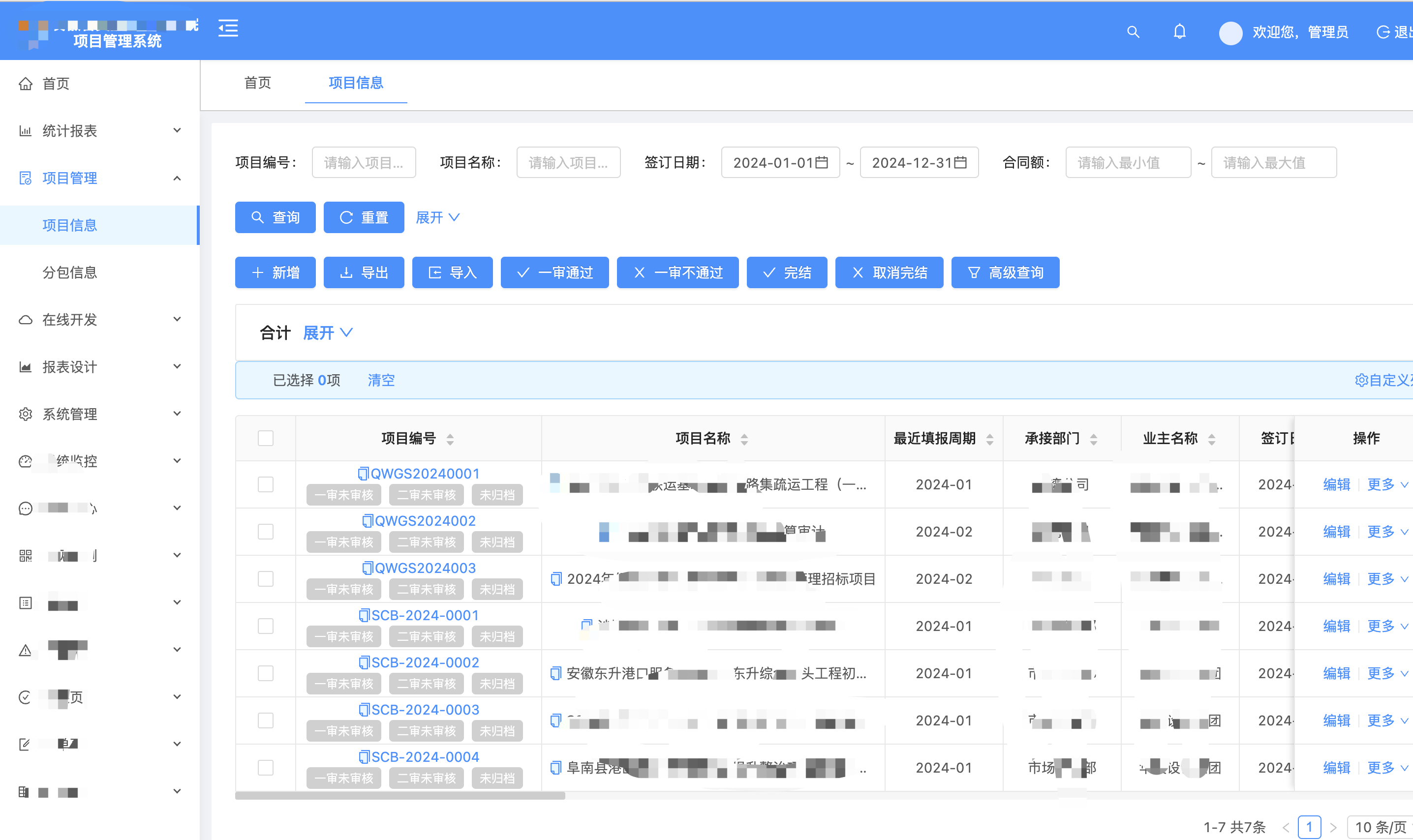The height and width of the screenshot is (840, 1413).
Task: Sort by 项目名称 column sort arrows
Action: click(744, 439)
